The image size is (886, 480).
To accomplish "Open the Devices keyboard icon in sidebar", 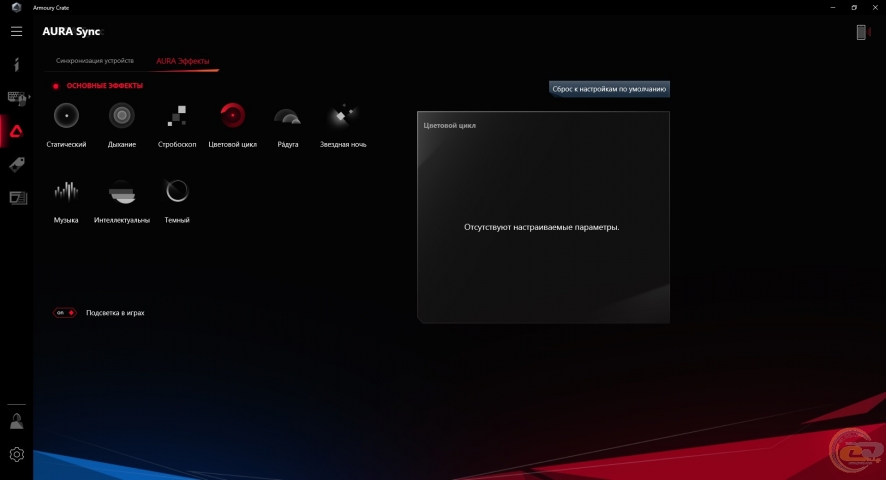I will pos(17,98).
